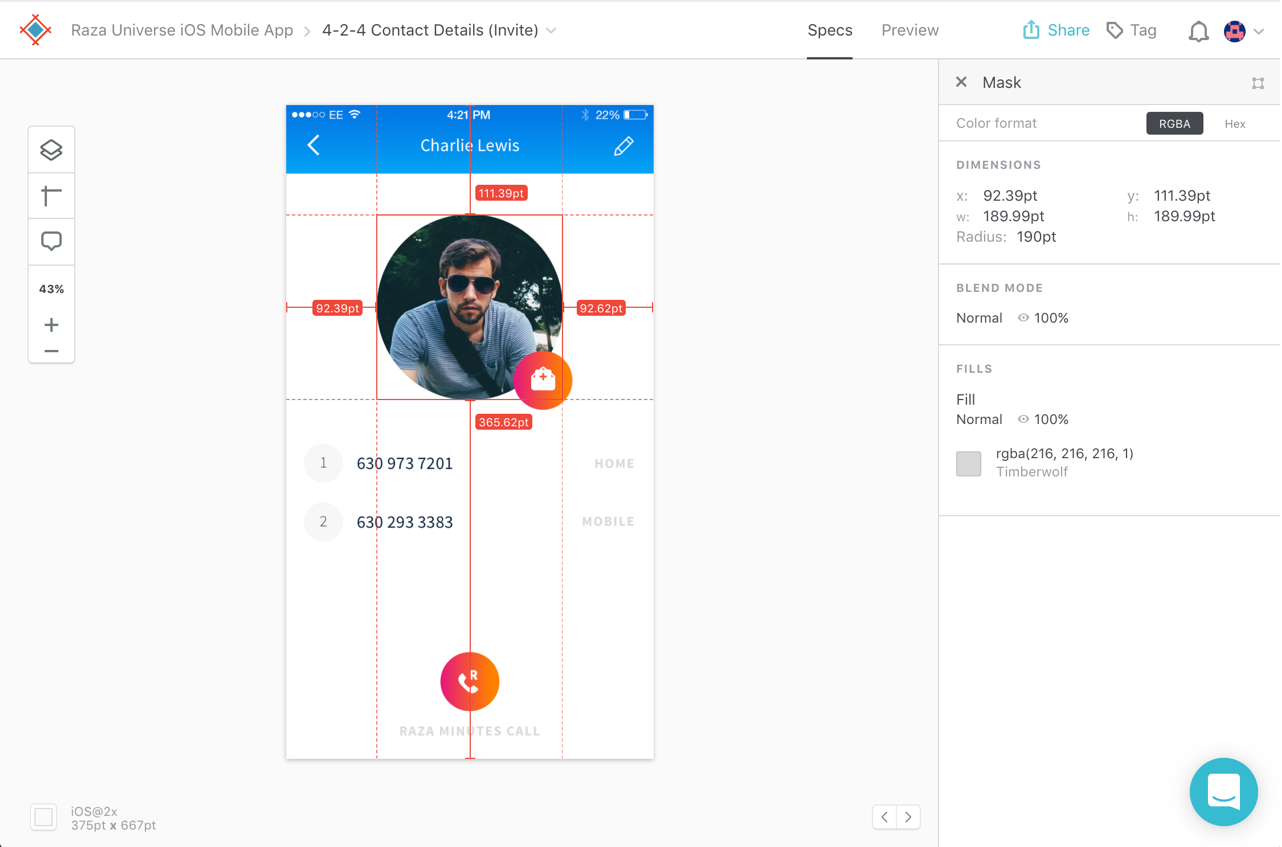The height and width of the screenshot is (847, 1282).
Task: Open the comments tool
Action: point(51,241)
